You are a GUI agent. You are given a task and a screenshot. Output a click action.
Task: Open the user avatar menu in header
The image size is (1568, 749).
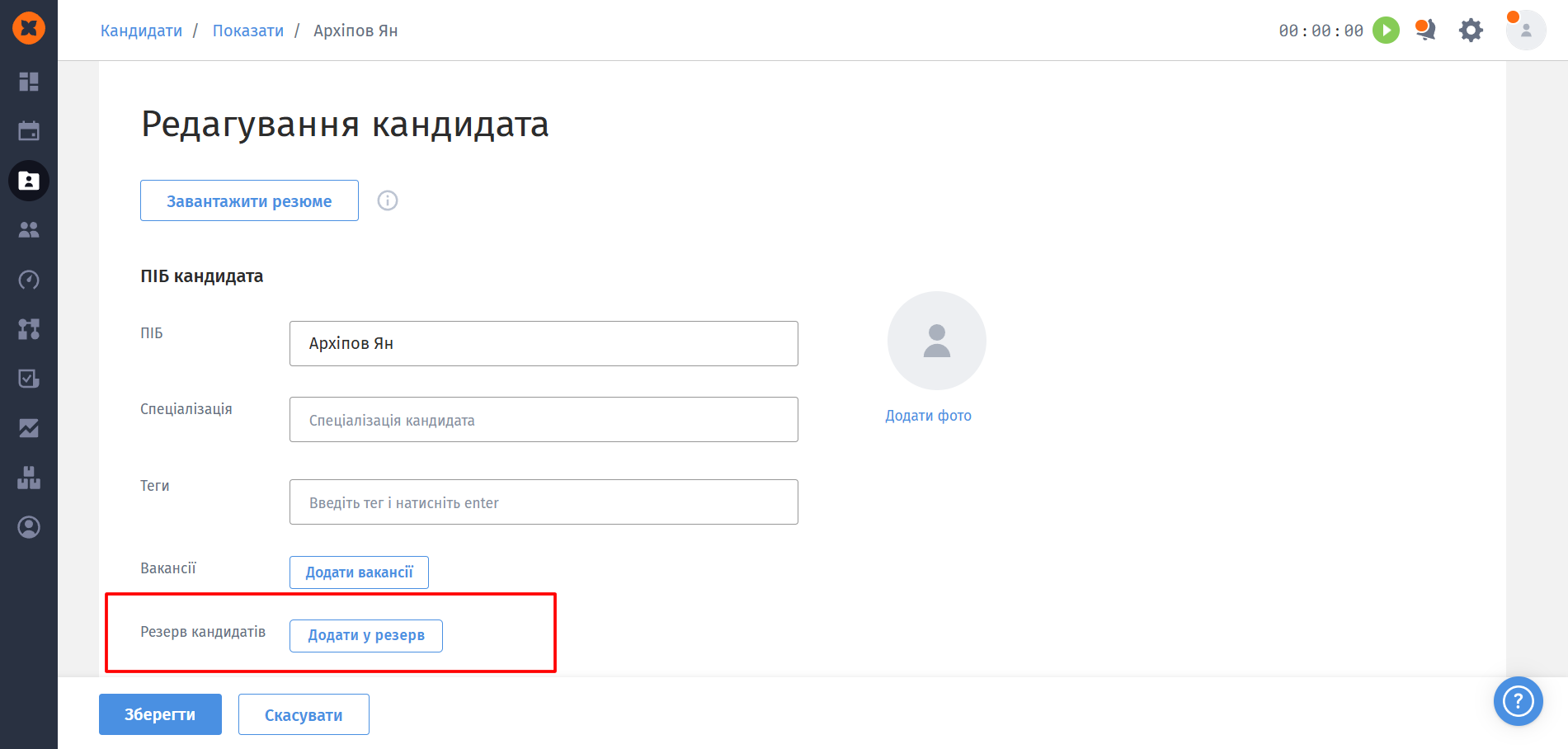[x=1525, y=31]
